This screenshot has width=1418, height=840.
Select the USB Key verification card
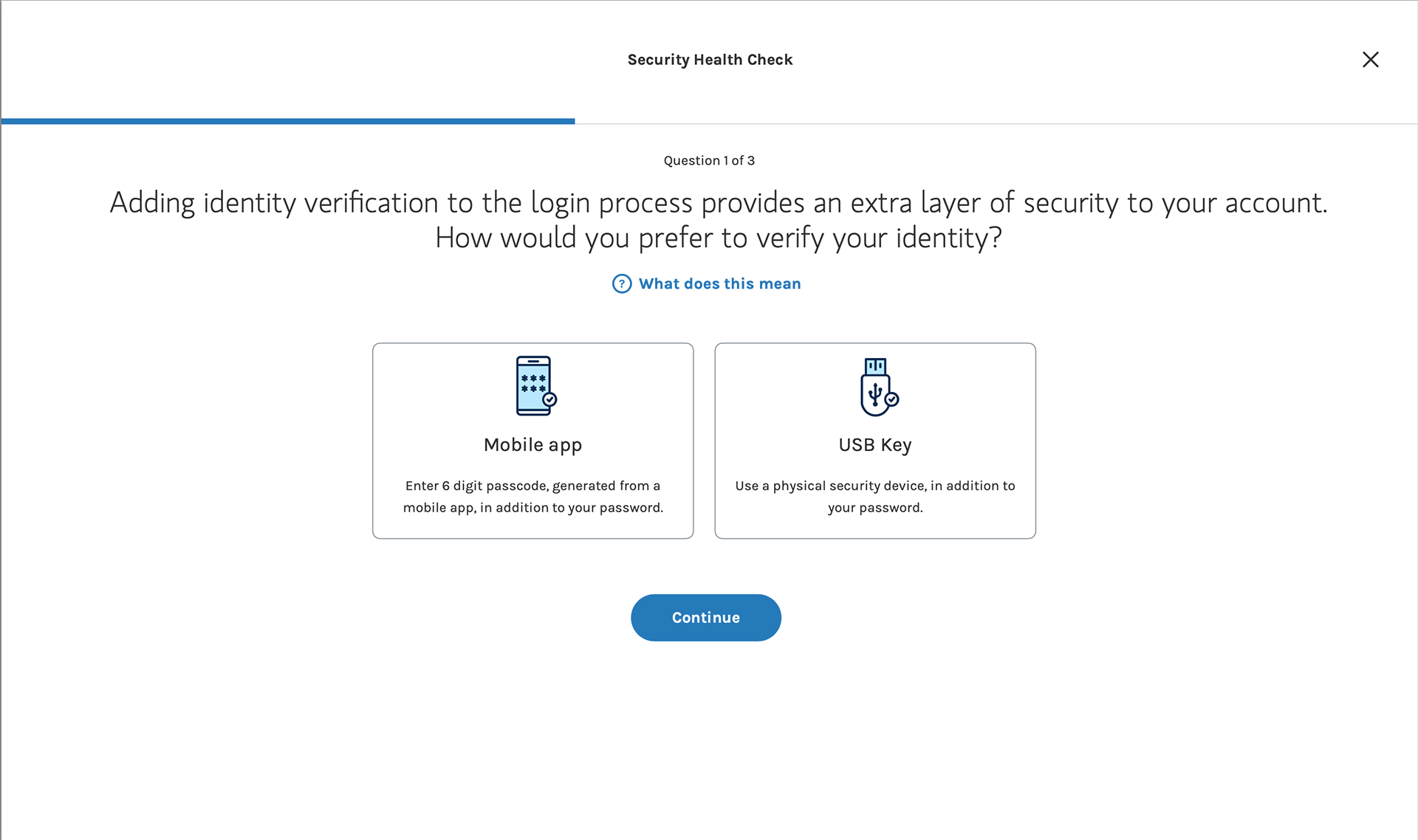tap(875, 441)
